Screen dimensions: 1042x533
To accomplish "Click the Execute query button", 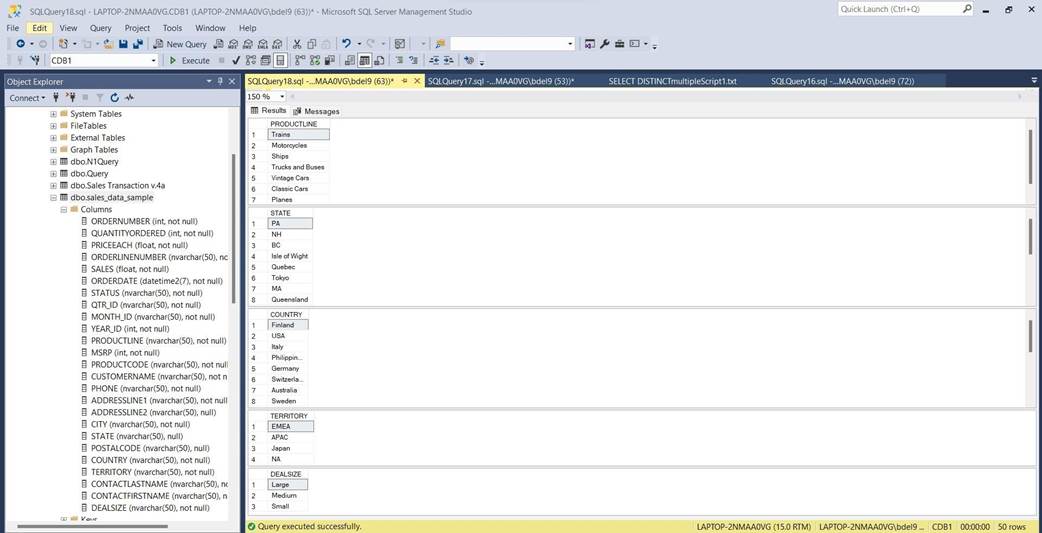I will pyautogui.click(x=189, y=61).
